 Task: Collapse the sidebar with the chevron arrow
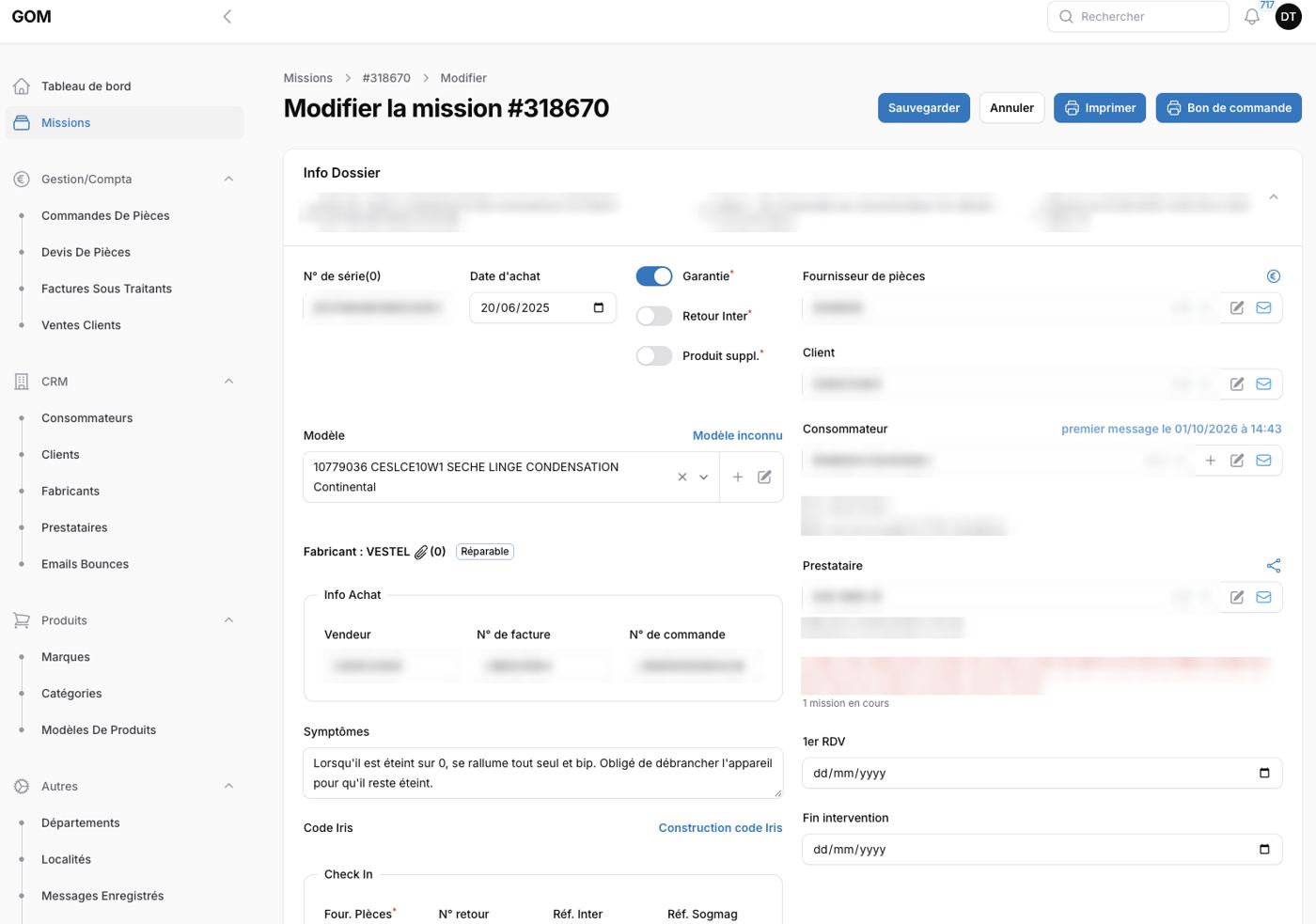[x=227, y=16]
